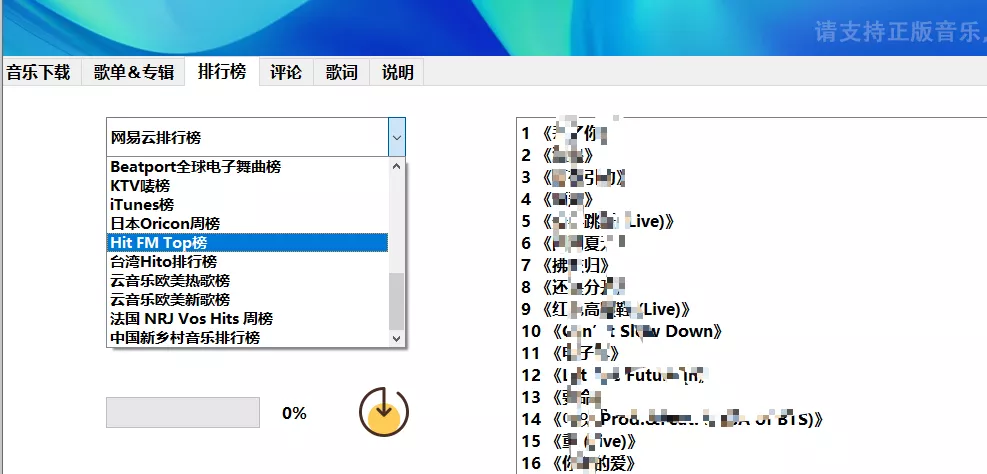Click the dropdown list scroll-up arrow
Viewport: 987px width, 474px height.
[x=397, y=167]
